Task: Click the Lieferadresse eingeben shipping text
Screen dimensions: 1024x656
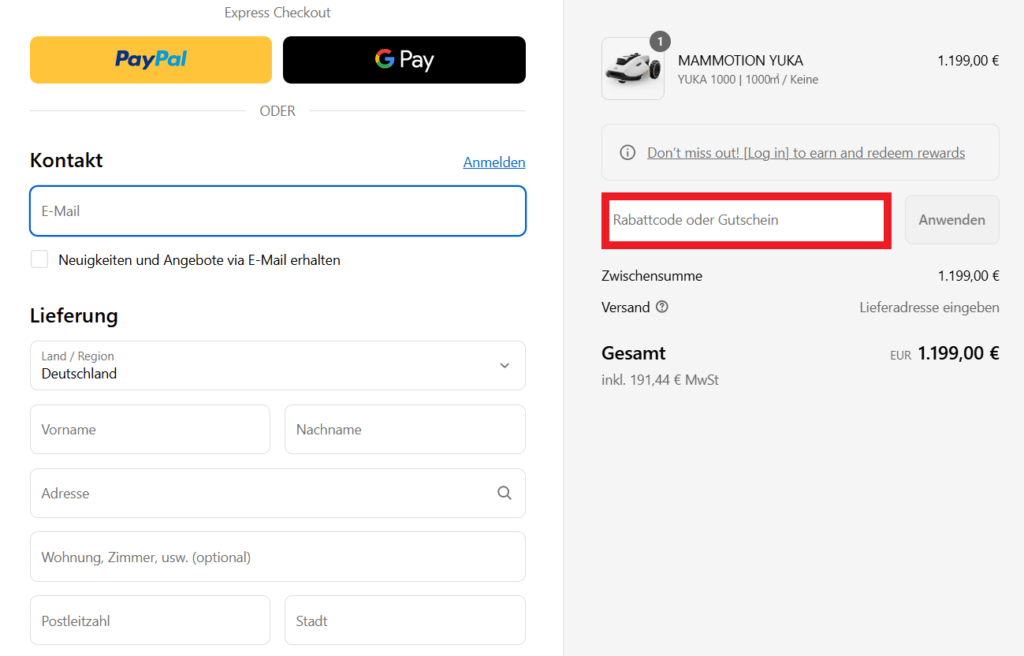Action: pyautogui.click(x=929, y=307)
